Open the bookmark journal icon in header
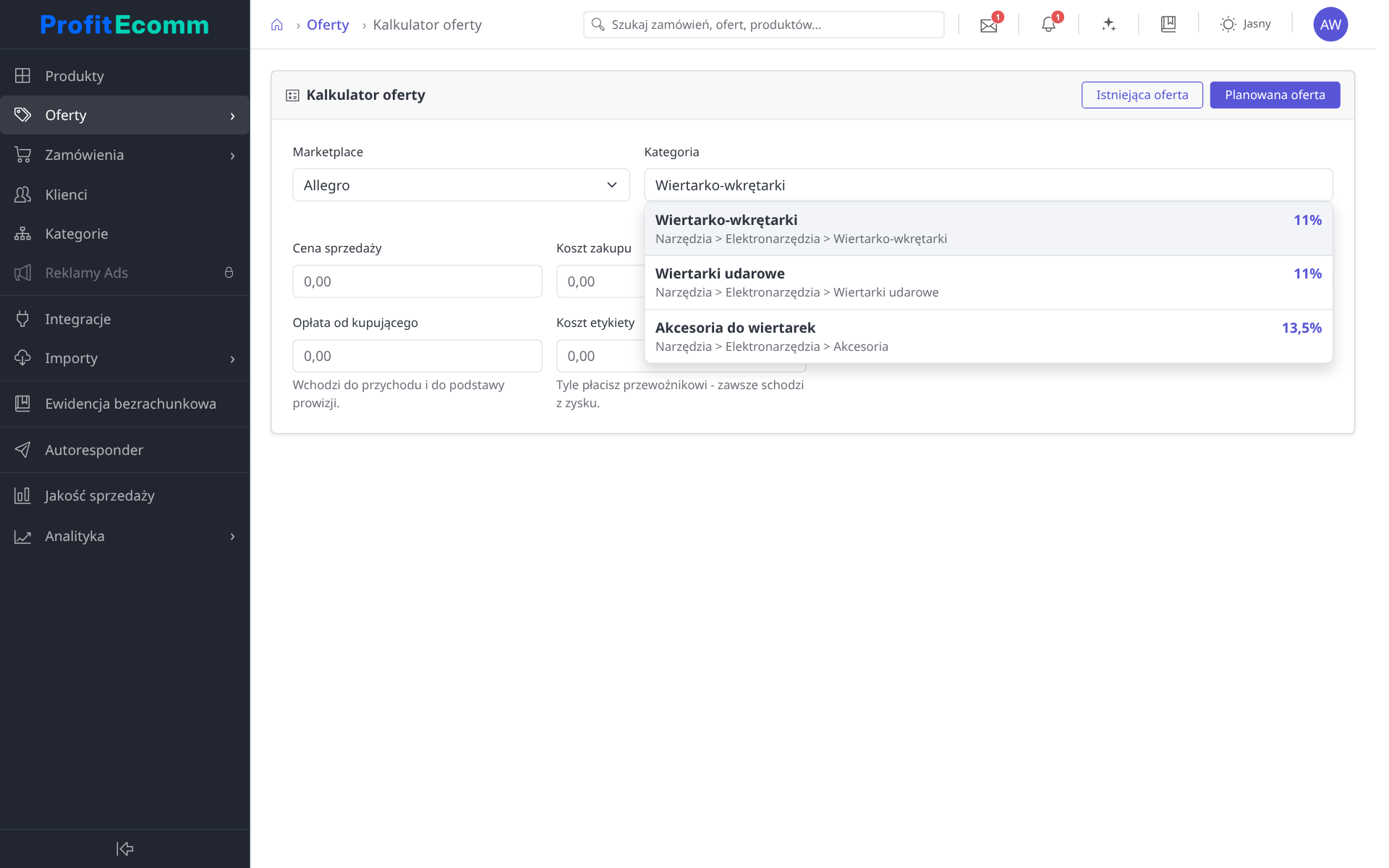The width and height of the screenshot is (1389, 868). (x=1168, y=24)
